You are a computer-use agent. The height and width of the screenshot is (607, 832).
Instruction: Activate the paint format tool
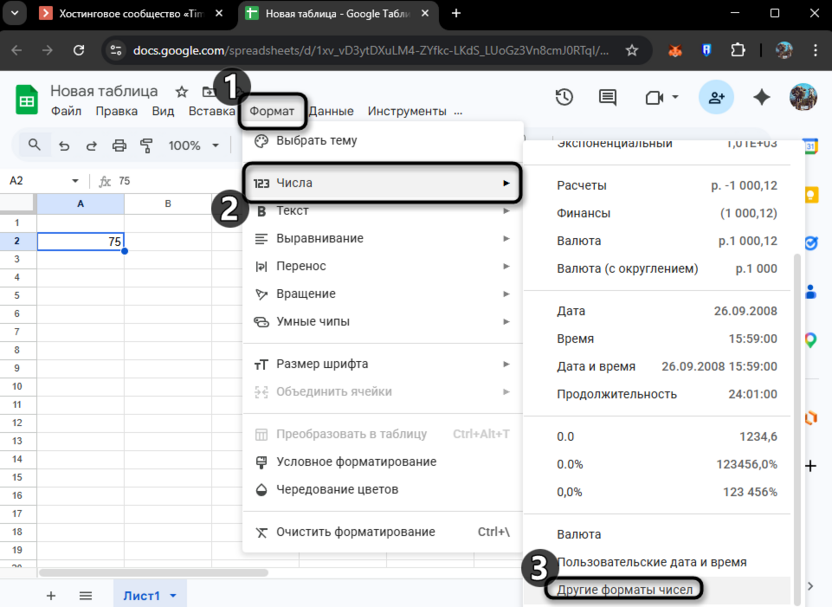[146, 145]
